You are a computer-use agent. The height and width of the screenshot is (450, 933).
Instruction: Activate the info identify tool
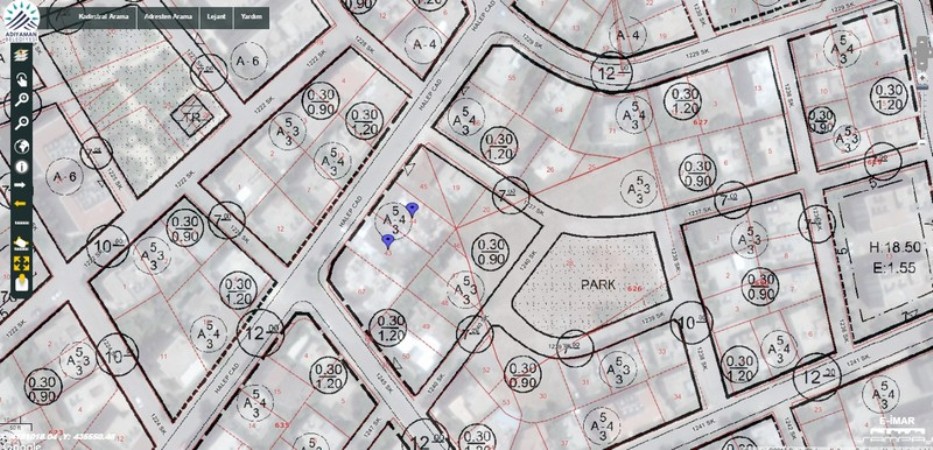coord(21,166)
